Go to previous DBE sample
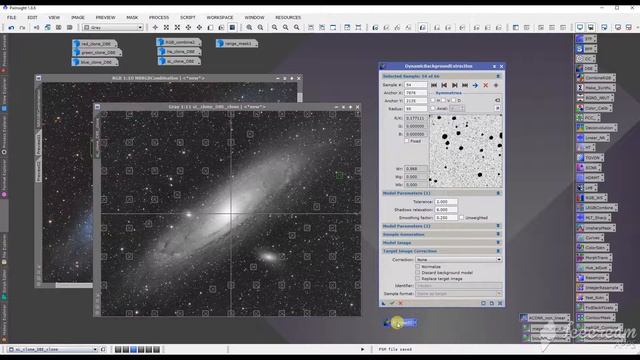Screen dimensions: 640x360 (x=444, y=85)
